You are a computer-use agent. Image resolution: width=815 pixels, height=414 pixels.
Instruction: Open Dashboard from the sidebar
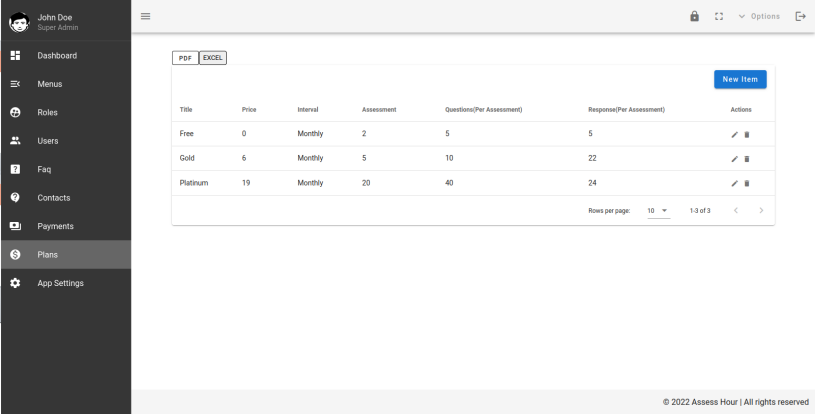point(57,55)
